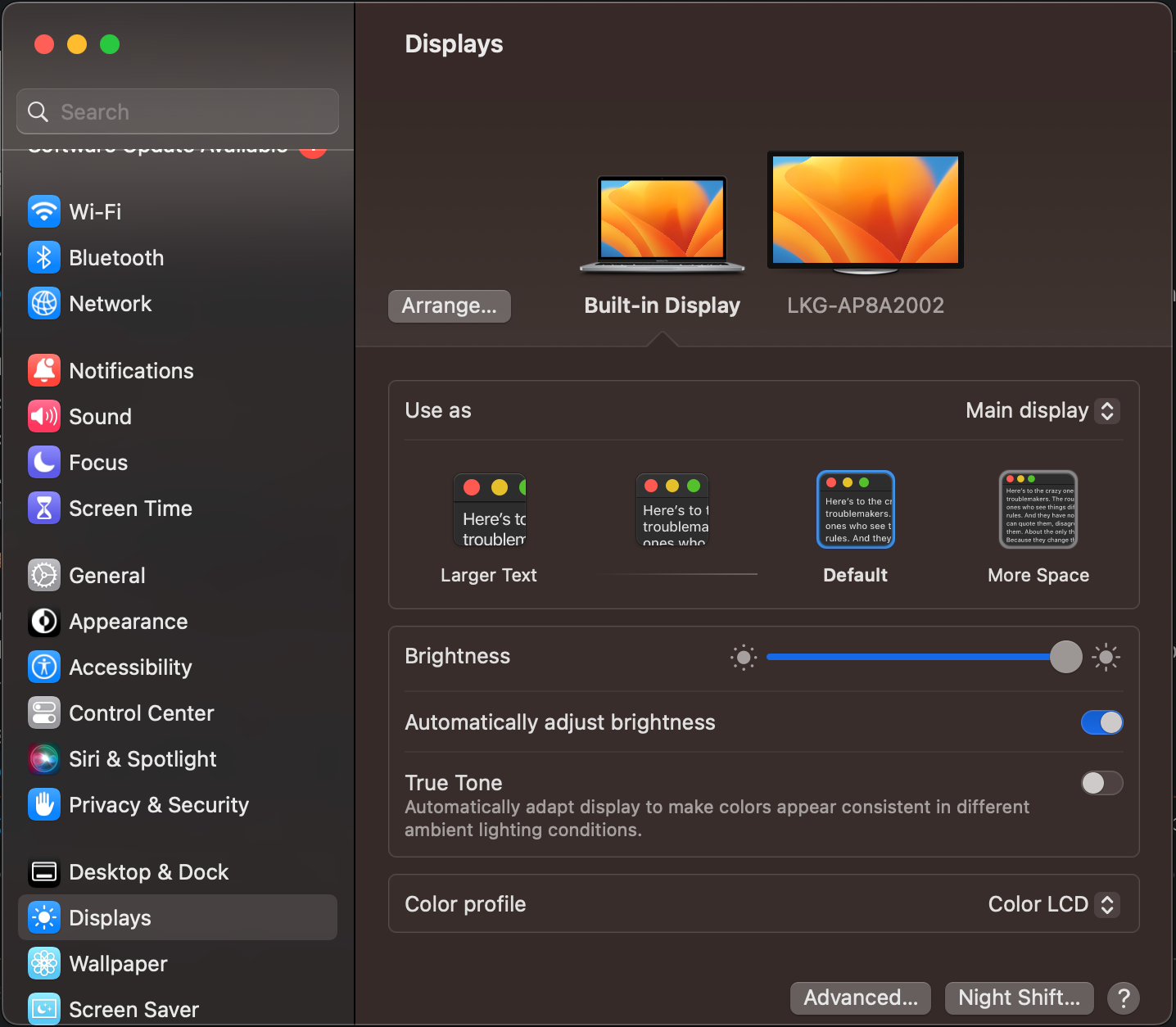Select the Siri & Spotlight icon
The height and width of the screenshot is (1027, 1176).
tap(44, 758)
